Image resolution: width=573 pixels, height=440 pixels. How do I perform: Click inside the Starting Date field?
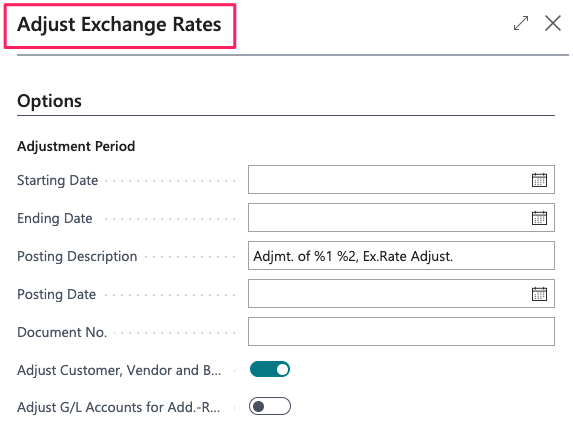(389, 180)
